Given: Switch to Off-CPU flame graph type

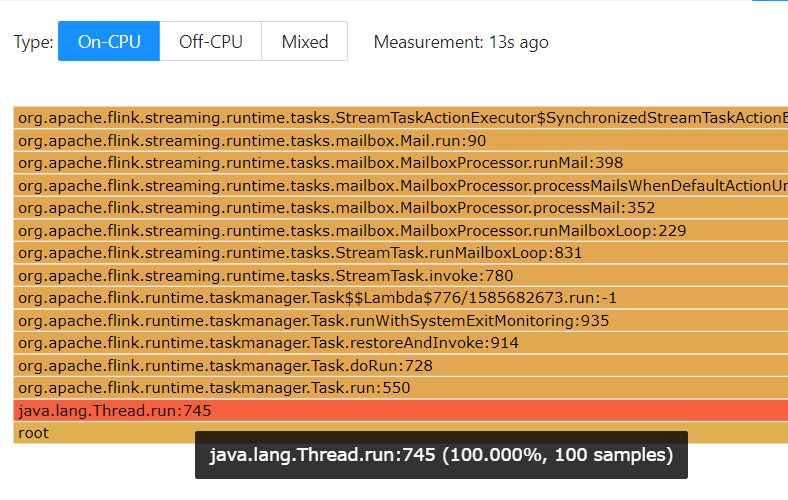Looking at the screenshot, I should (x=210, y=42).
